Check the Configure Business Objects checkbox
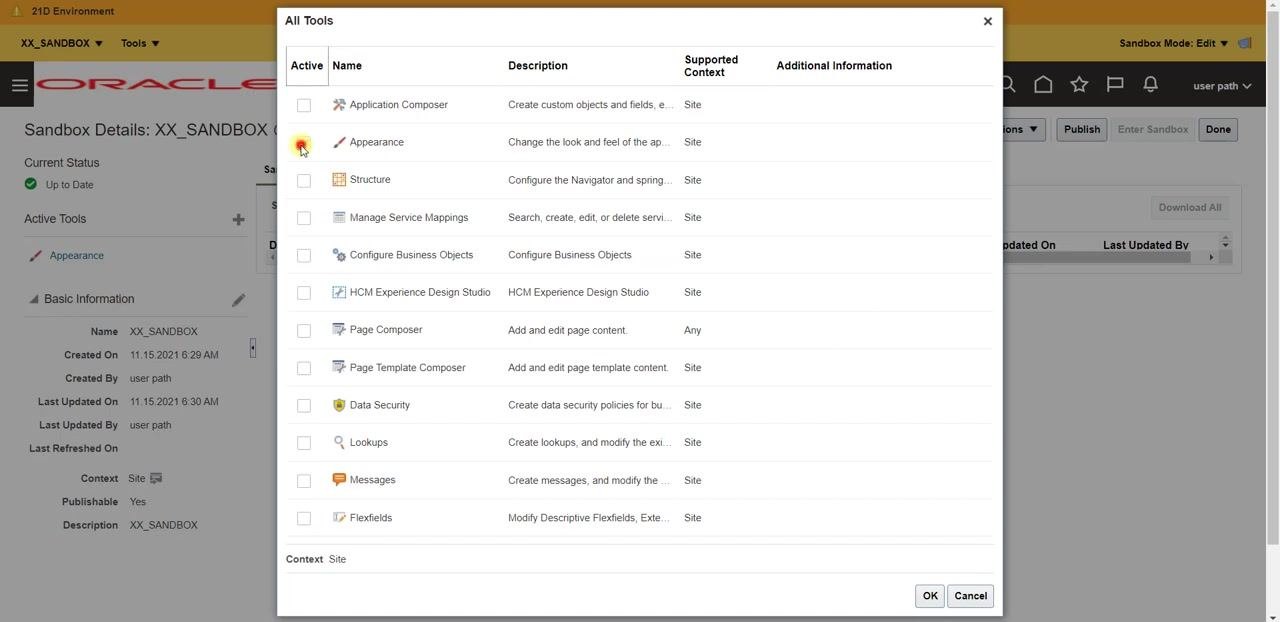1280x622 pixels. point(304,255)
